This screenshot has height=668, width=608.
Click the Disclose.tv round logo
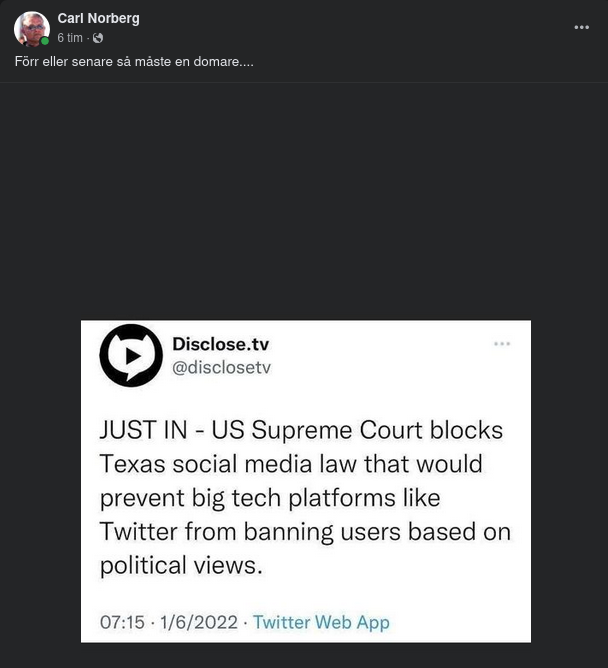coord(131,355)
